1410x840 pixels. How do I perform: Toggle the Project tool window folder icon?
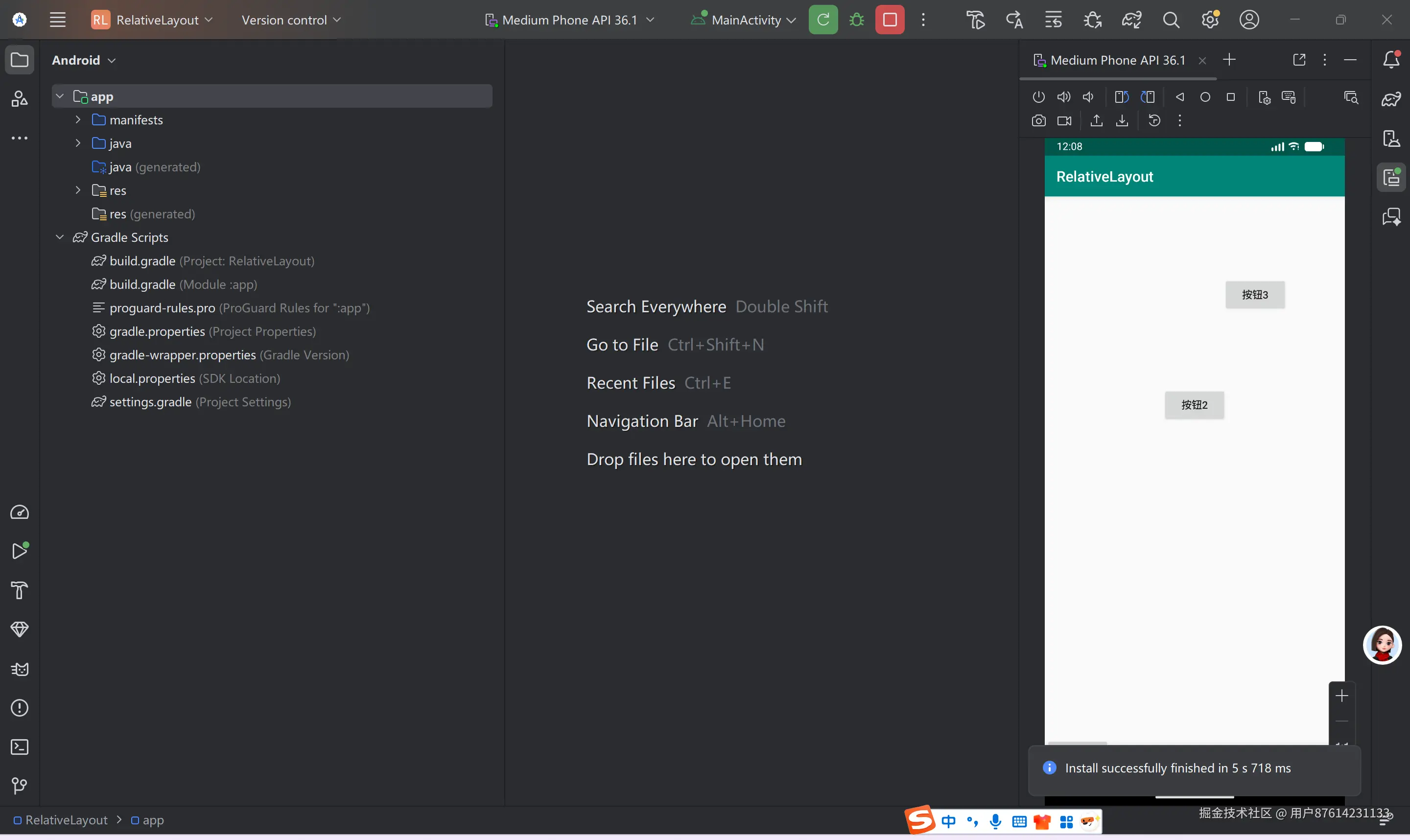point(20,59)
